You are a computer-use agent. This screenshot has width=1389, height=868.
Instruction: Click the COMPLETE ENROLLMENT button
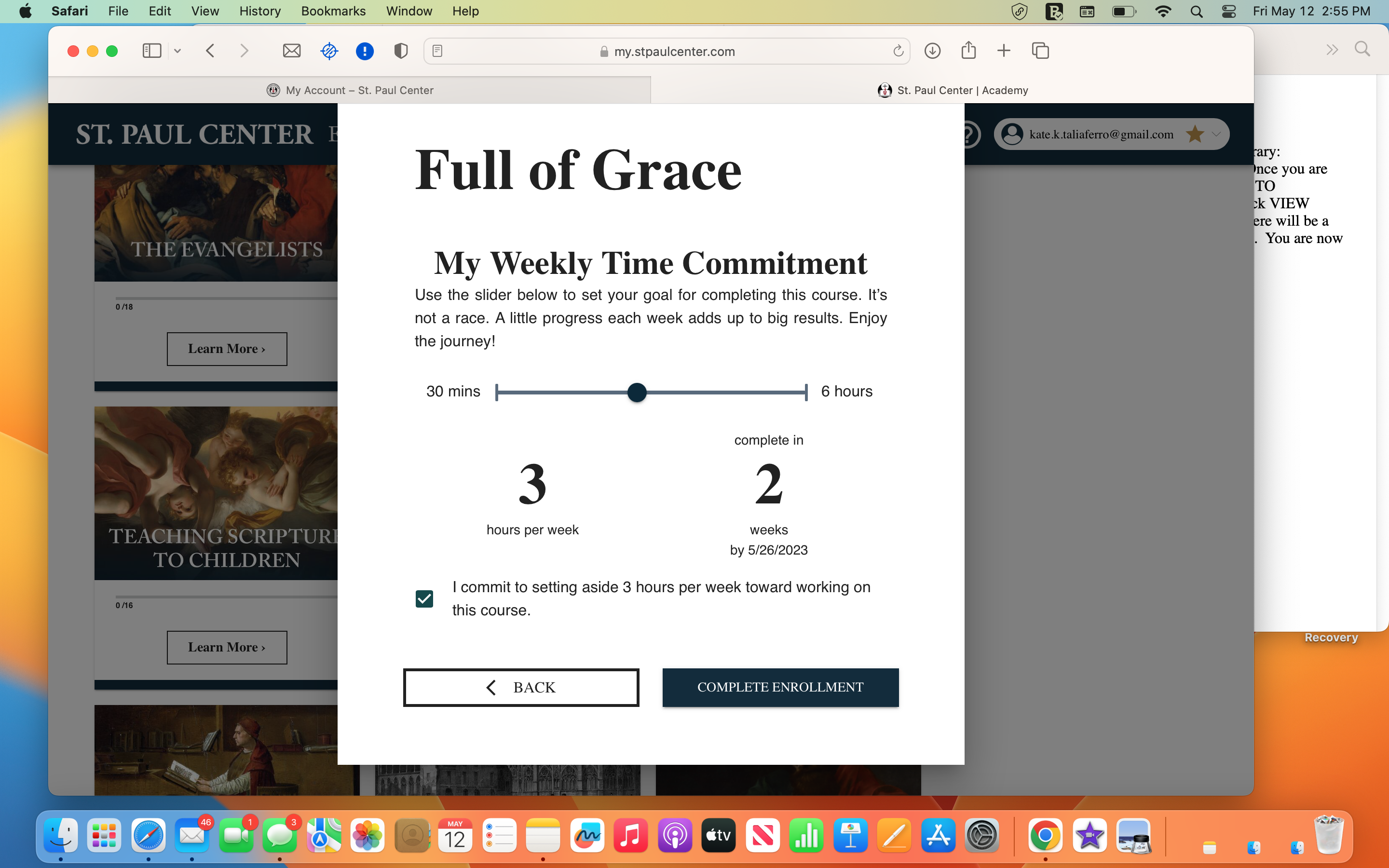pos(780,687)
